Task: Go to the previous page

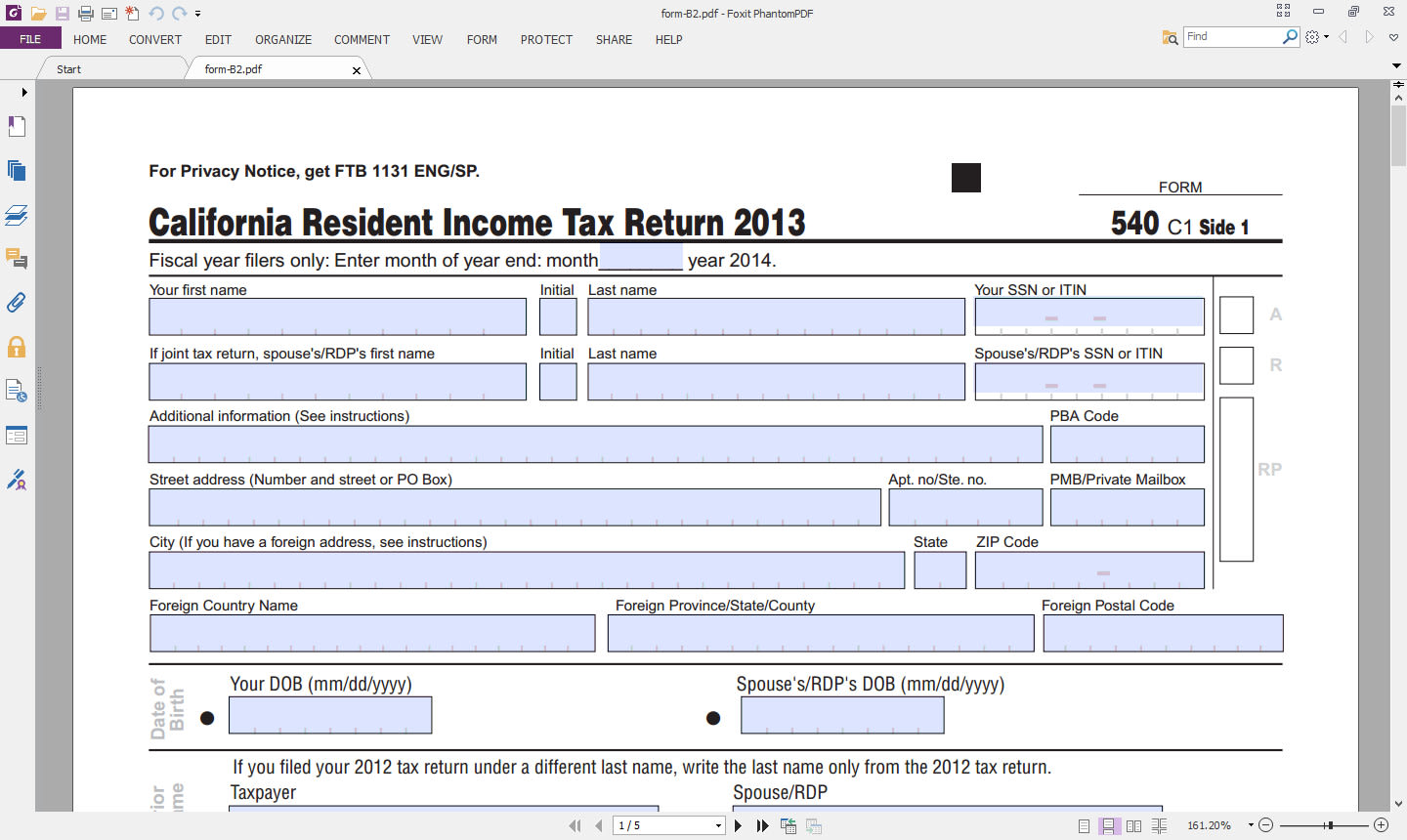Action: click(x=599, y=826)
